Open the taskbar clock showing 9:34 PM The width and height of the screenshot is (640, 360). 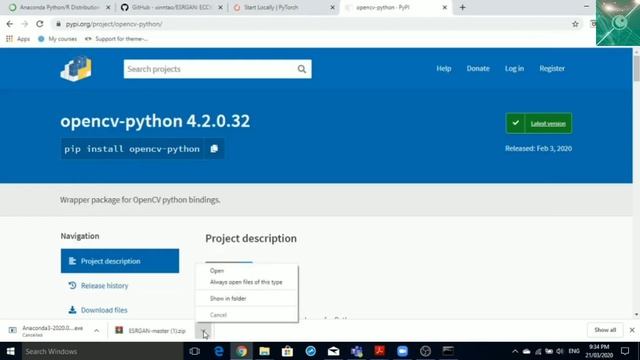599,351
